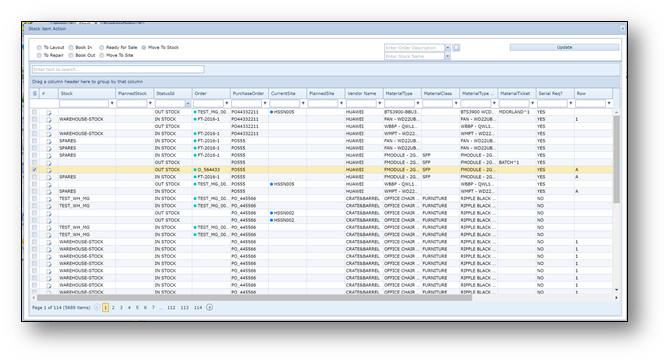Open the Serial Req? column filter dropdown
The height and width of the screenshot is (364, 670).
click(x=570, y=103)
